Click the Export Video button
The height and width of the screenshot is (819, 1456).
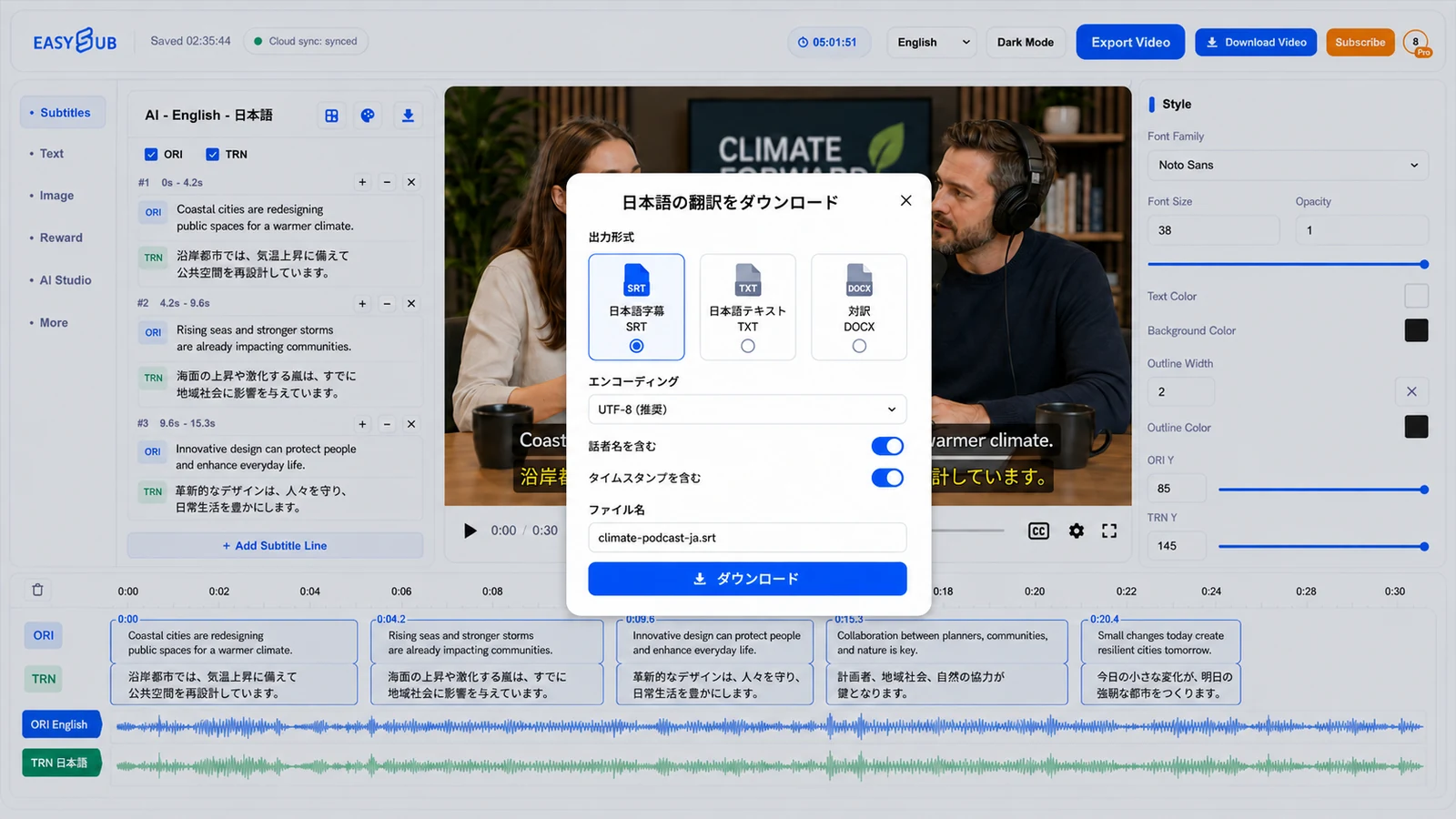(1130, 42)
